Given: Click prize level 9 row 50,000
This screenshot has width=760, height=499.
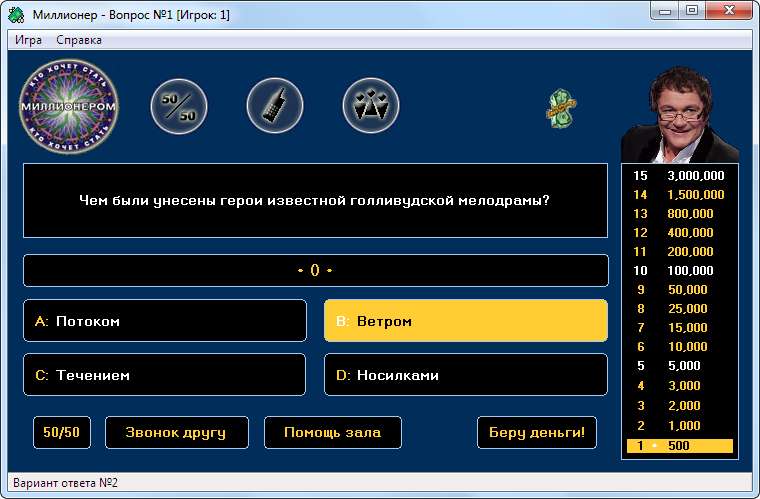Looking at the screenshot, I should tap(680, 290).
